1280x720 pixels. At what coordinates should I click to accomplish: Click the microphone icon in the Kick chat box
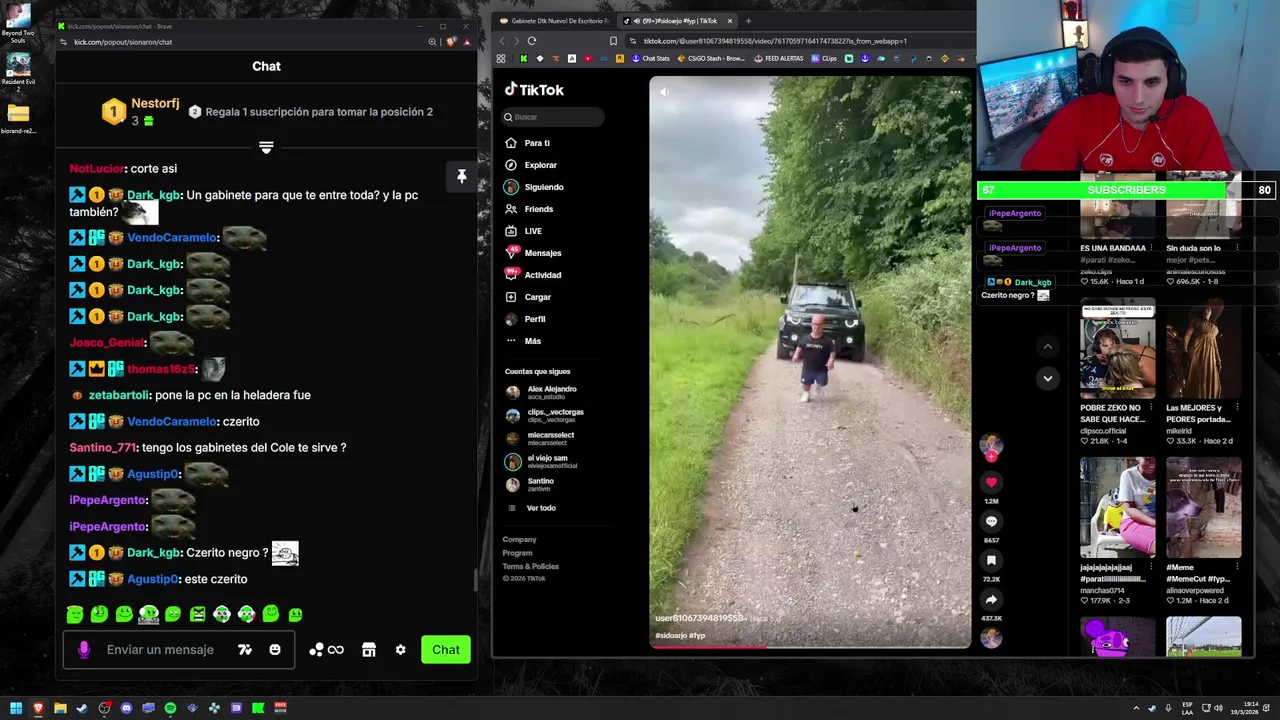[84, 650]
